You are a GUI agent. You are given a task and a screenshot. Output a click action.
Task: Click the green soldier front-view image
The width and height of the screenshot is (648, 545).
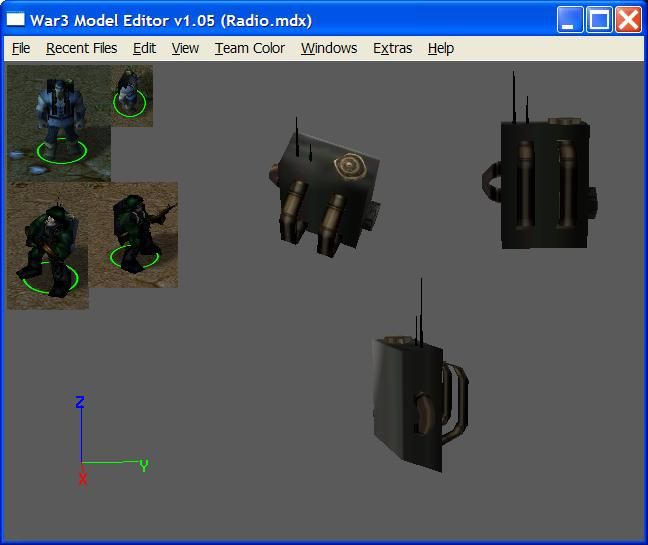point(48,246)
